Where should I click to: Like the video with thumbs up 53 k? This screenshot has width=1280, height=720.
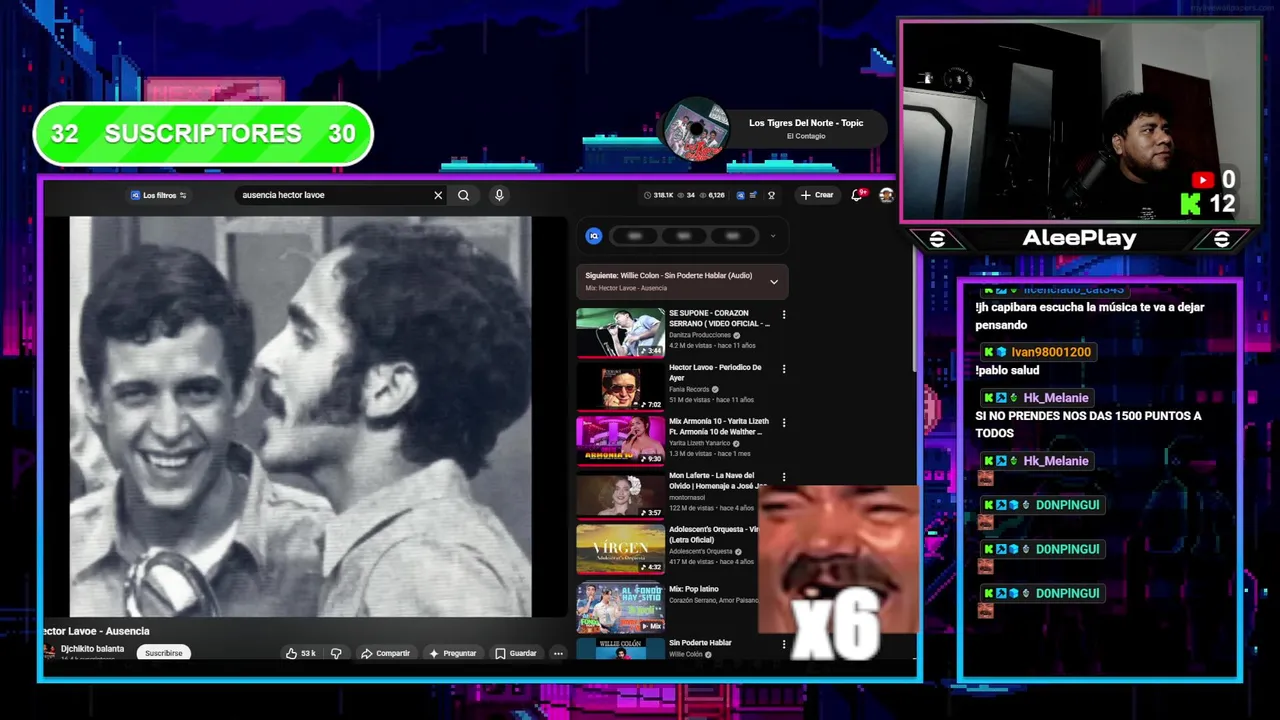coord(300,653)
